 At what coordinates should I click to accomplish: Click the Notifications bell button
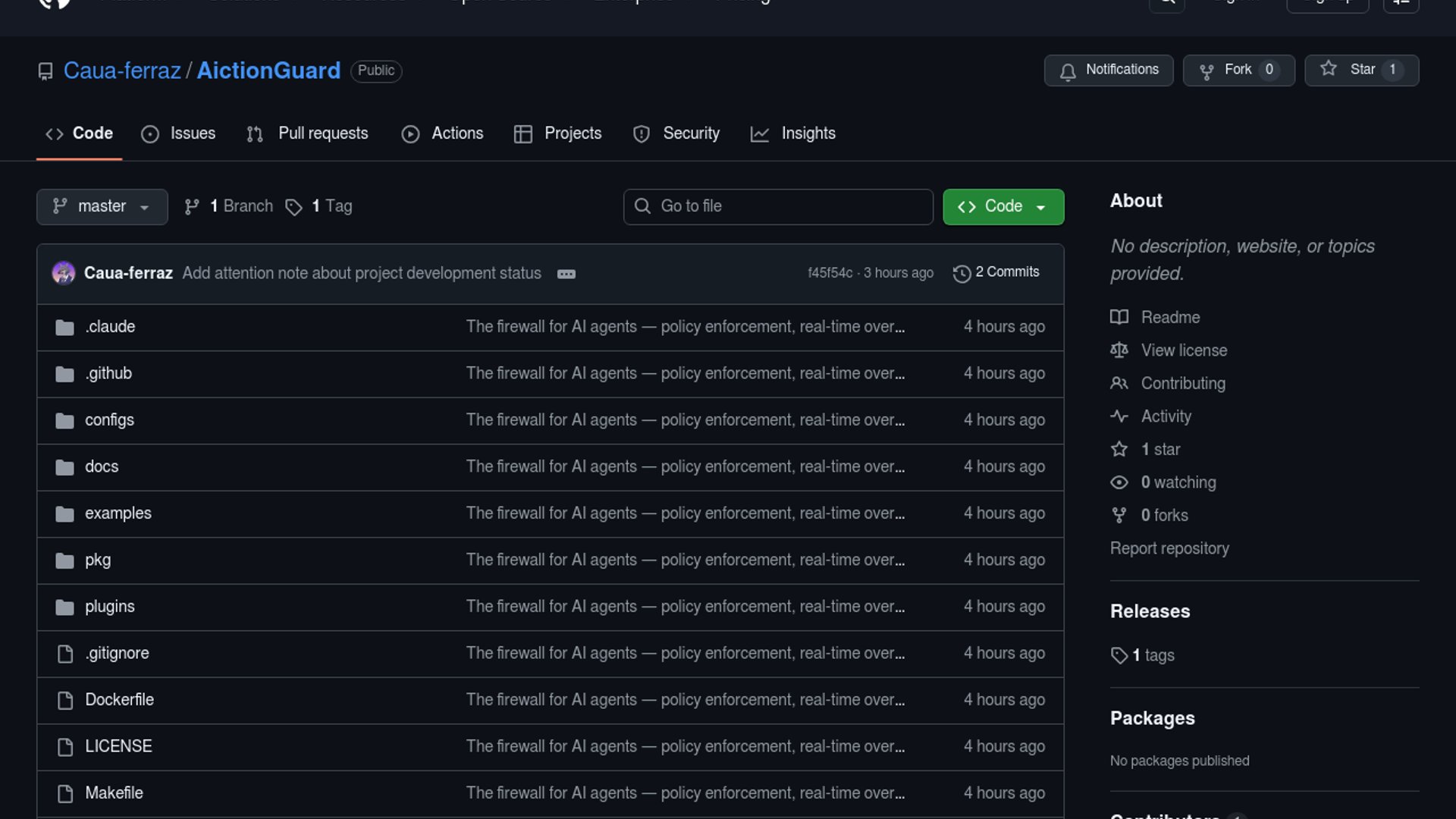pos(1108,70)
